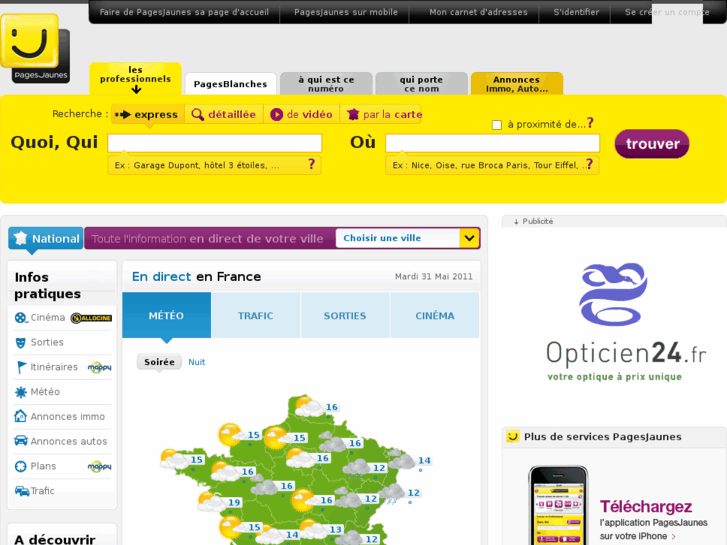Open the Cinéma sidebar link
727x545 pixels.
pyautogui.click(x=48, y=318)
